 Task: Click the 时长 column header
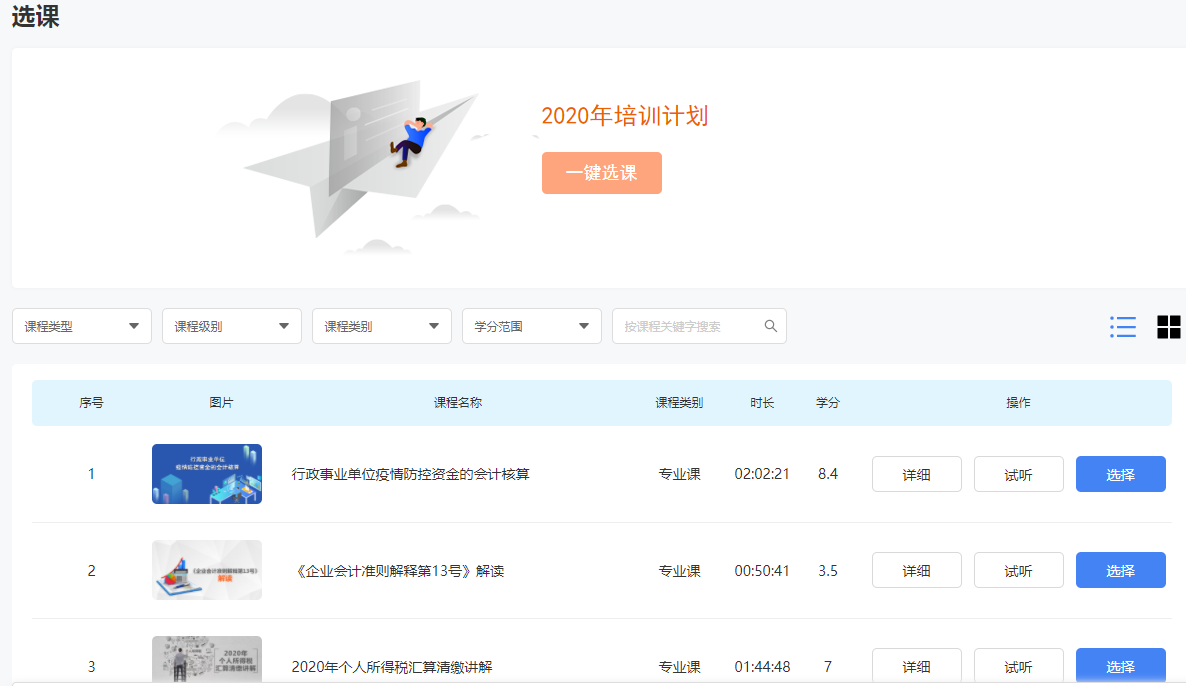tap(762, 402)
